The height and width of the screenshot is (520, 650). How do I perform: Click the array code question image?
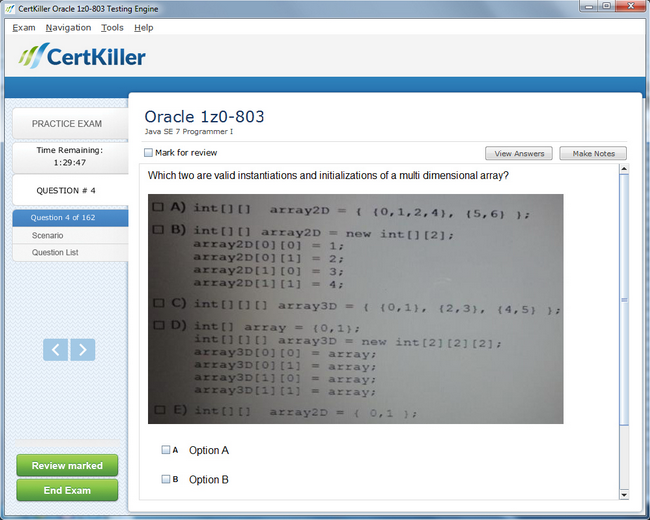[x=355, y=308]
